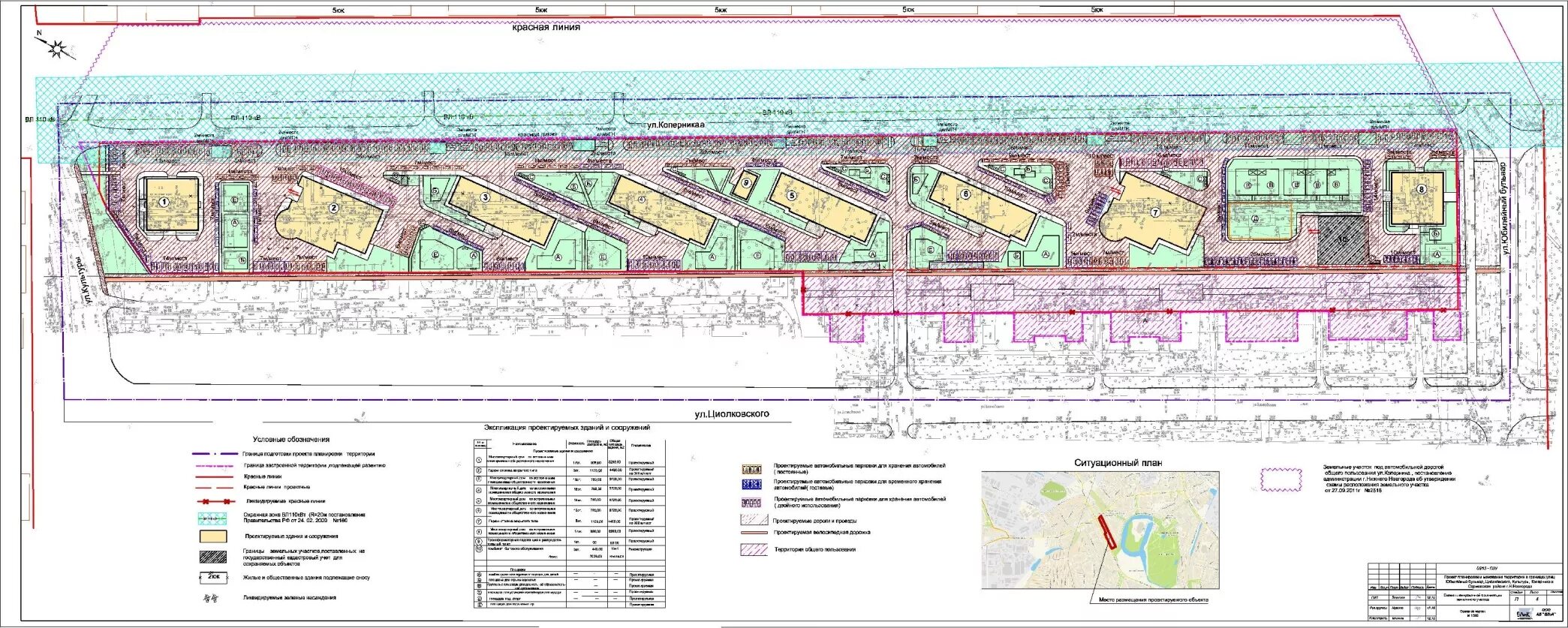
Task: Click 'ул.Коперника' street label
Action: pos(676,125)
